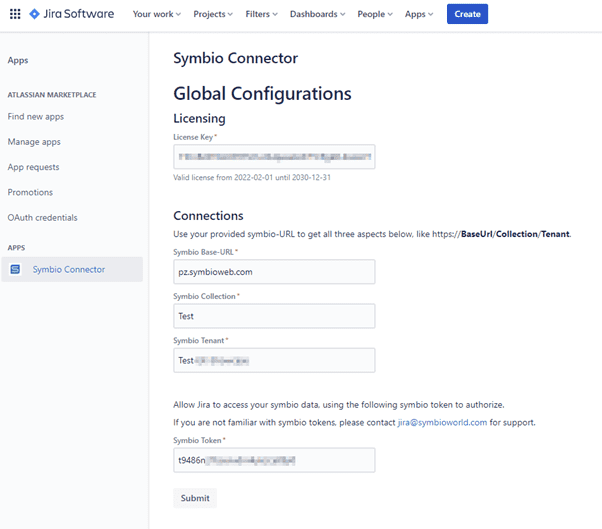Go to Manage apps
Viewport: 602px width, 529px height.
[x=34, y=142]
